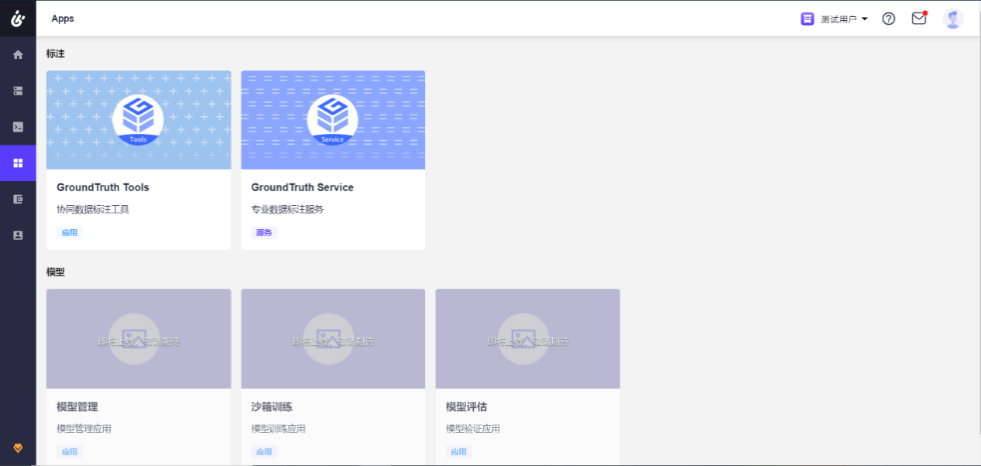This screenshot has width=981, height=466.
Task: Click the logo at top of sidebar
Action: point(17,18)
